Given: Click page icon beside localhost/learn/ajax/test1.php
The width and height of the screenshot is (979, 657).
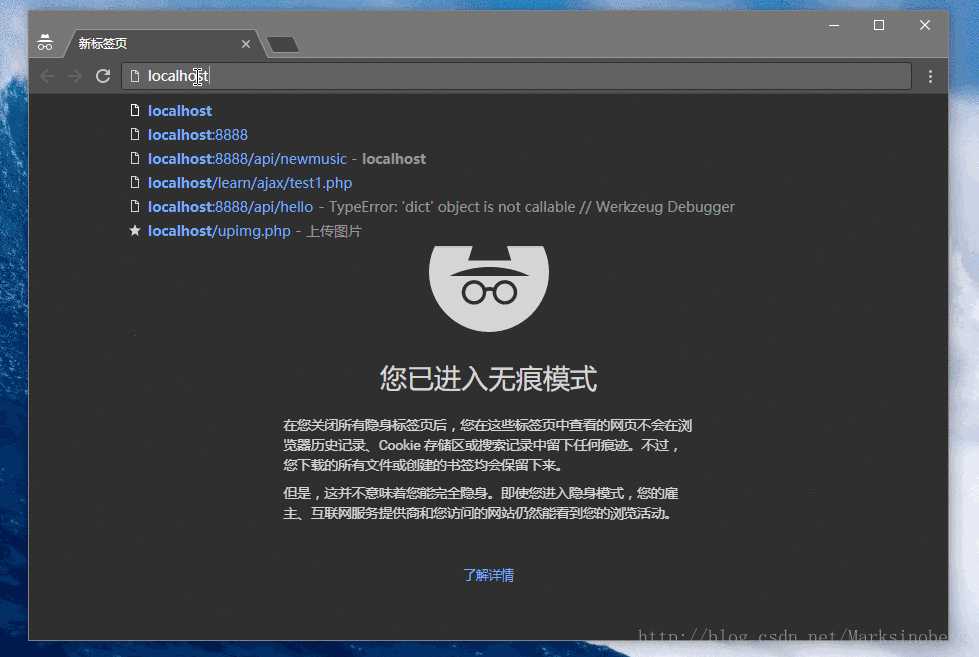Looking at the screenshot, I should [x=134, y=182].
